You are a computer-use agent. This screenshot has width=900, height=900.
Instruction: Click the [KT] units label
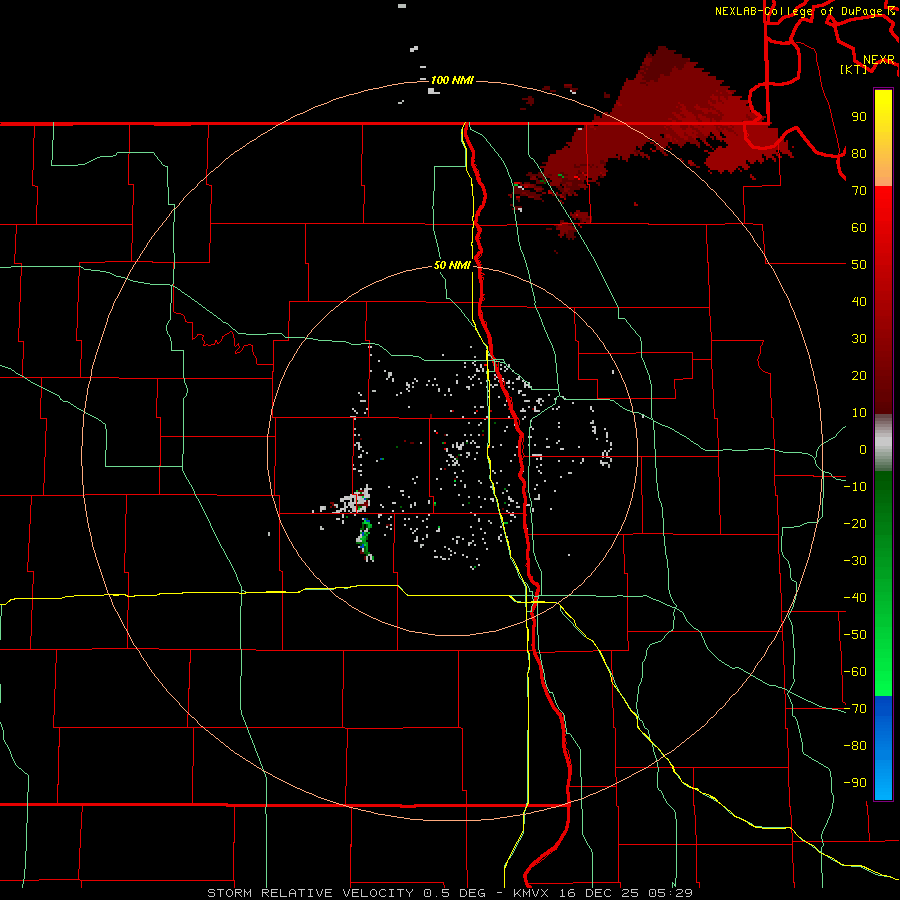853,69
